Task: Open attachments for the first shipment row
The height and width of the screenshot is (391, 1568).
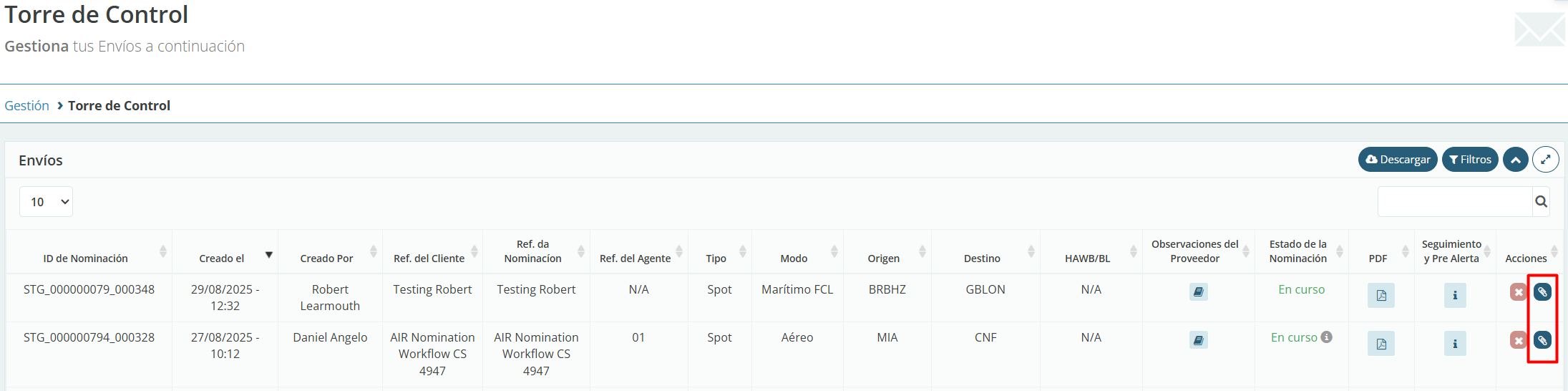Action: (1542, 292)
